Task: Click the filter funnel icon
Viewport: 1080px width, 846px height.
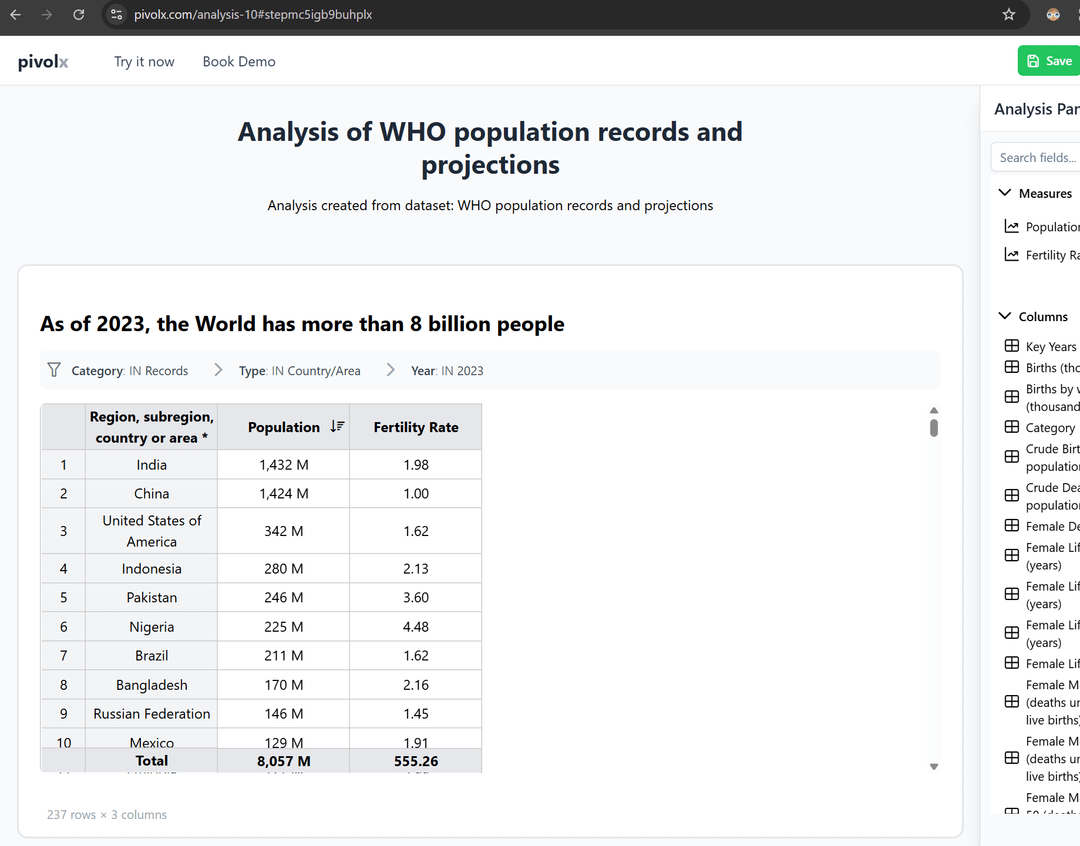Action: pyautogui.click(x=54, y=370)
